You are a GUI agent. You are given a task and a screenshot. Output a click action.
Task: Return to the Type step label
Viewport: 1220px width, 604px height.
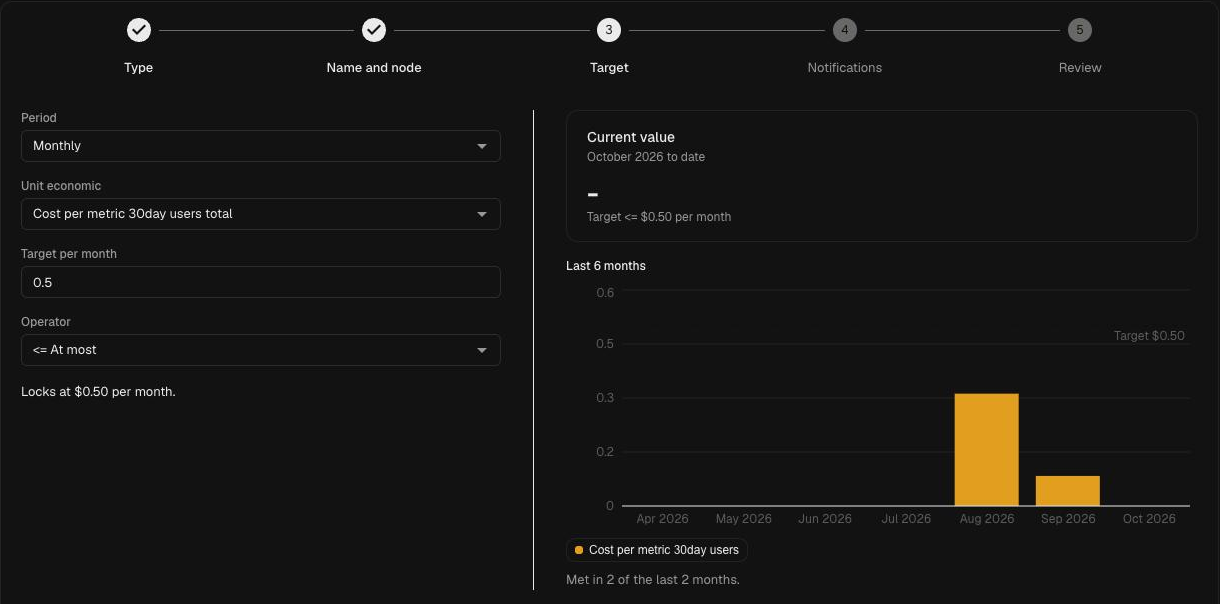(x=139, y=68)
